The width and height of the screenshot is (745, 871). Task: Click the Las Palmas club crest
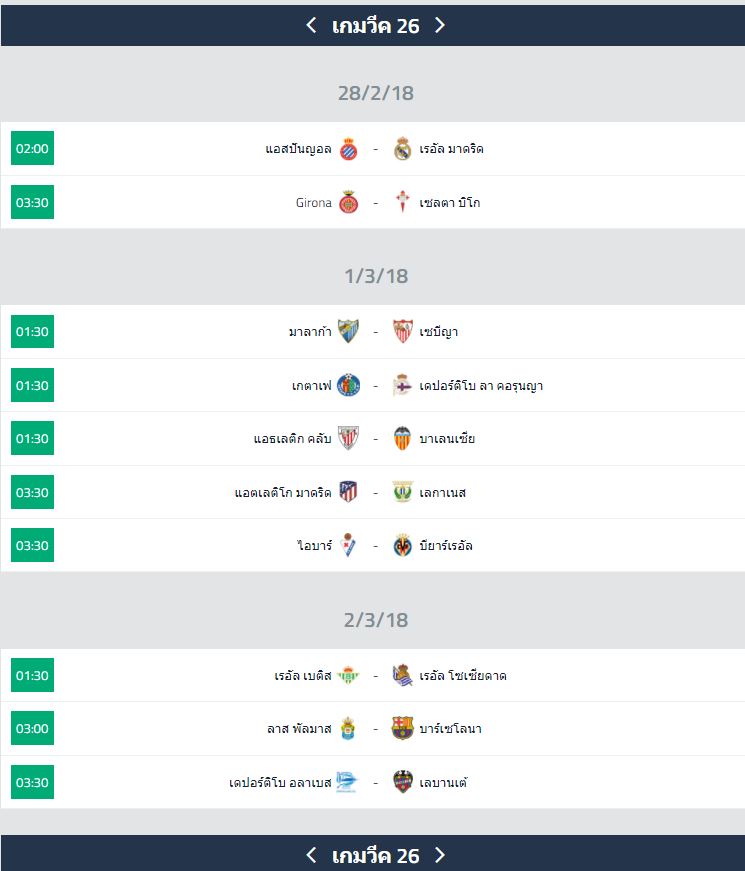pyautogui.click(x=348, y=729)
